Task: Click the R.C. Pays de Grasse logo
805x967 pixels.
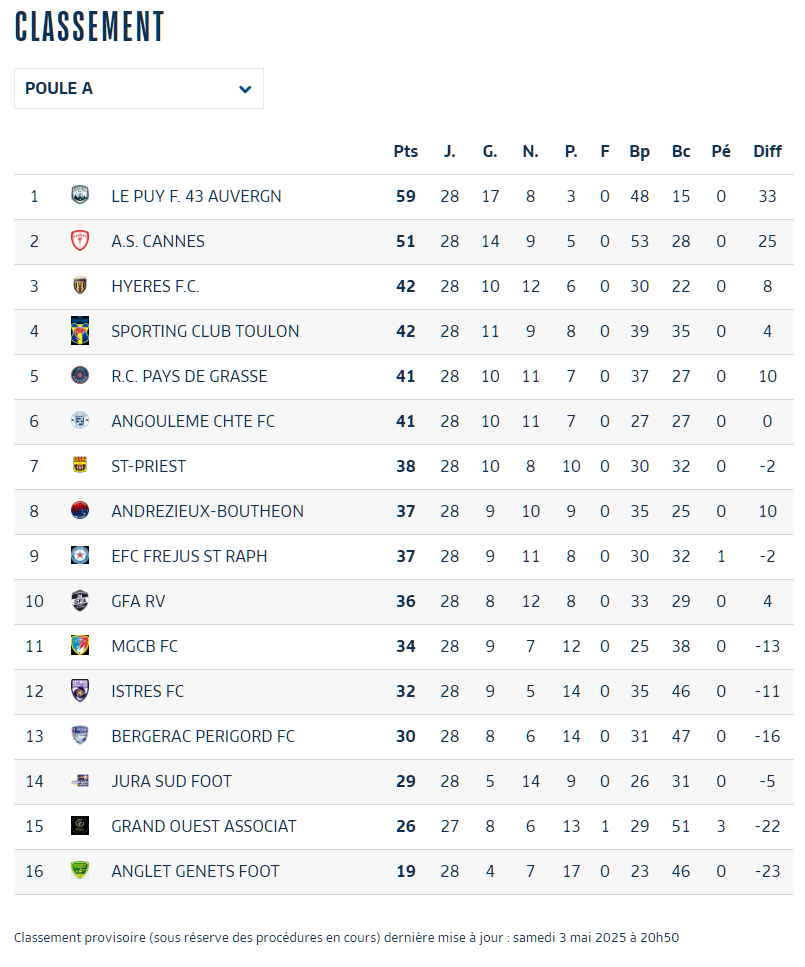Action: point(80,376)
